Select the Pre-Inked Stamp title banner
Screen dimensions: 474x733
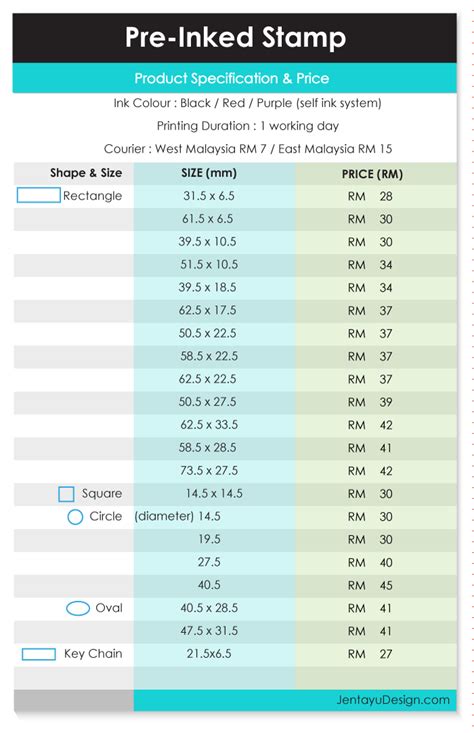(235, 38)
